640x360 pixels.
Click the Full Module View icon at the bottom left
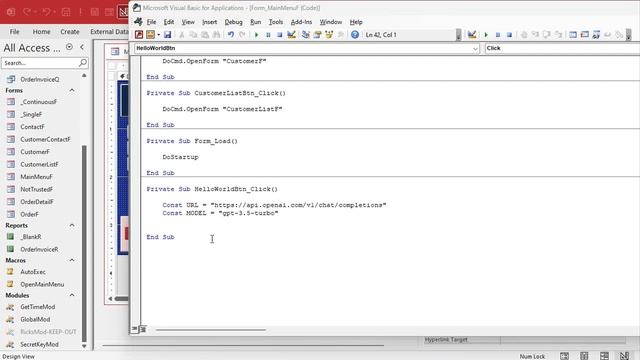(x=143, y=329)
